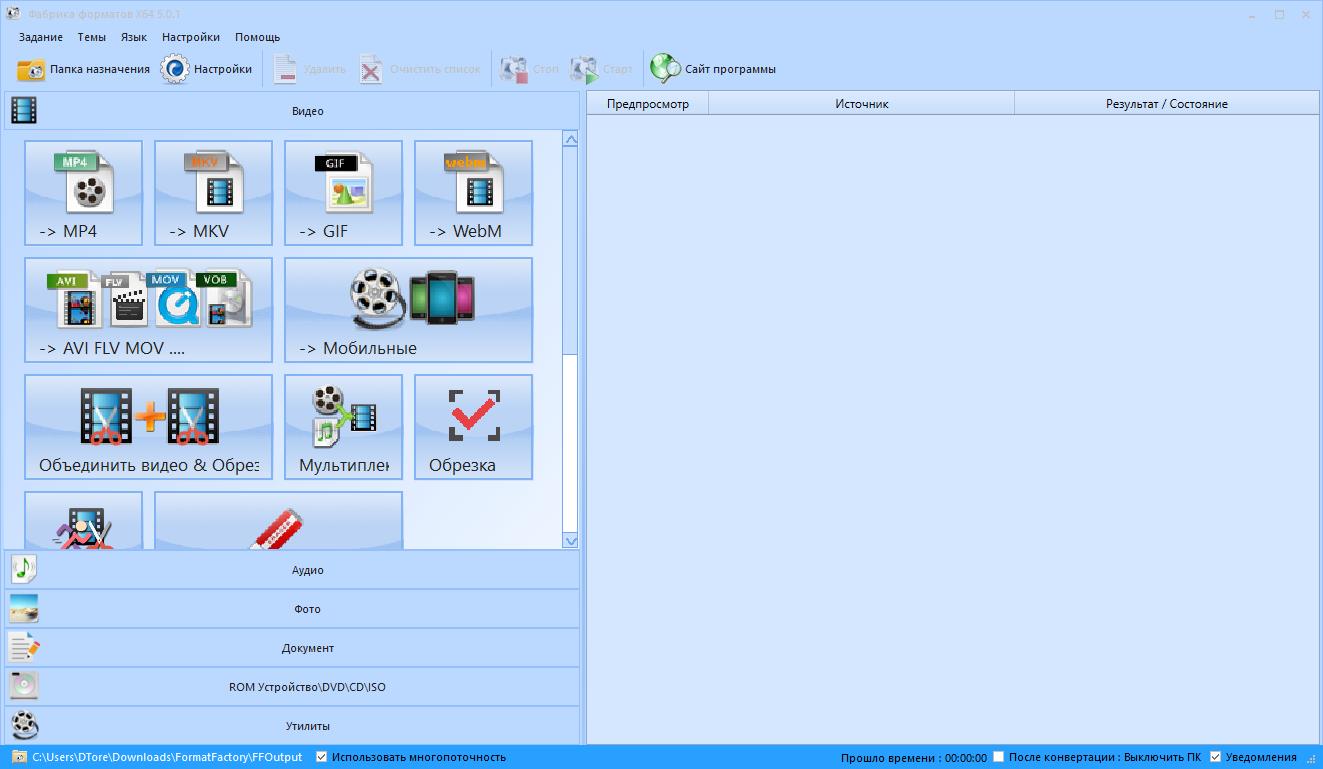Enable После конвертации: Выключить ПК checkbox

[x=998, y=757]
